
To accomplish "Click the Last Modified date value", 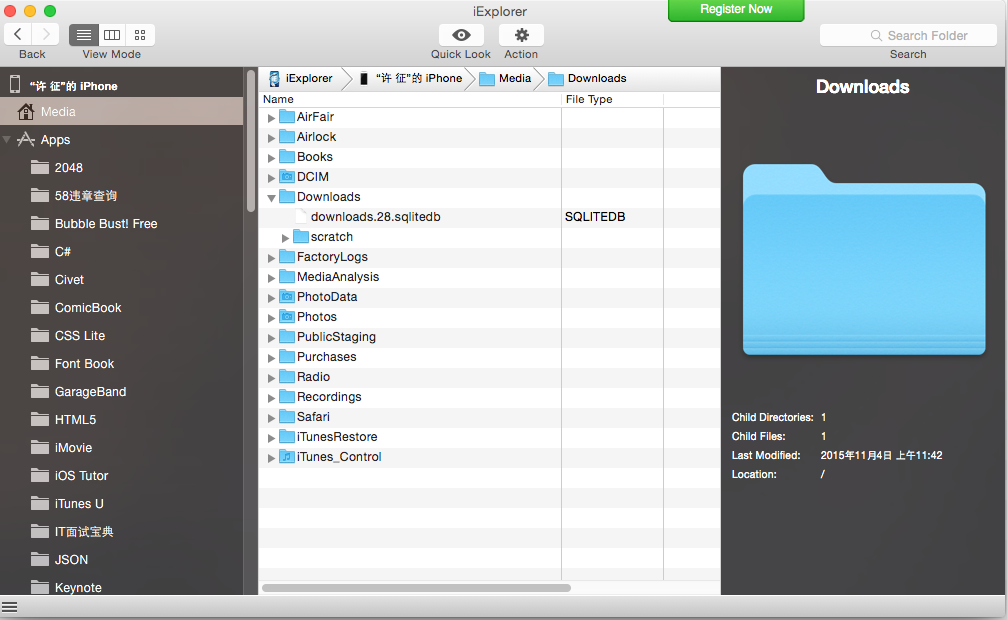I will coord(881,456).
